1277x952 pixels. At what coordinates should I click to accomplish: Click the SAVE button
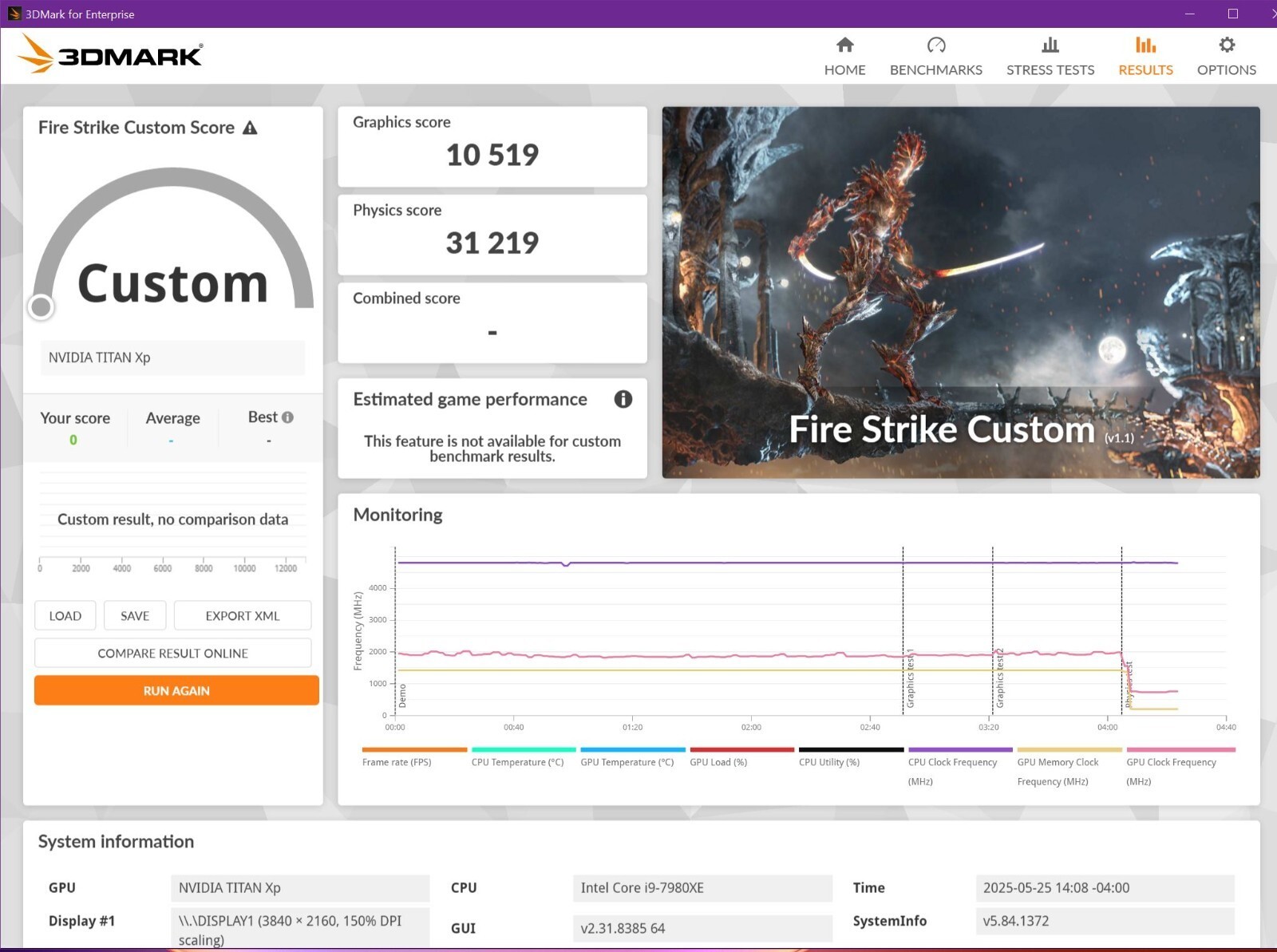point(135,615)
